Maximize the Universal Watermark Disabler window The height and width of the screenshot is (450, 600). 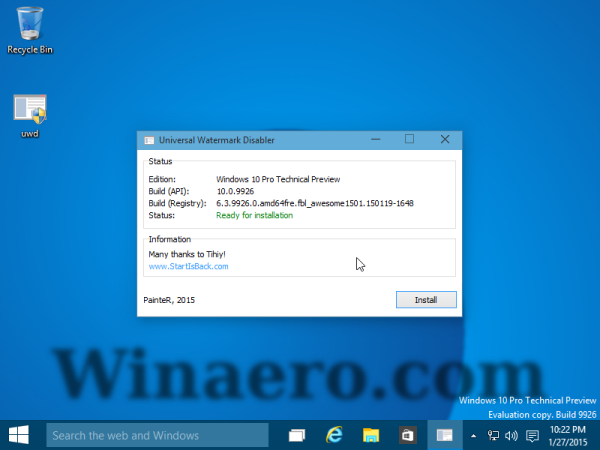409,139
